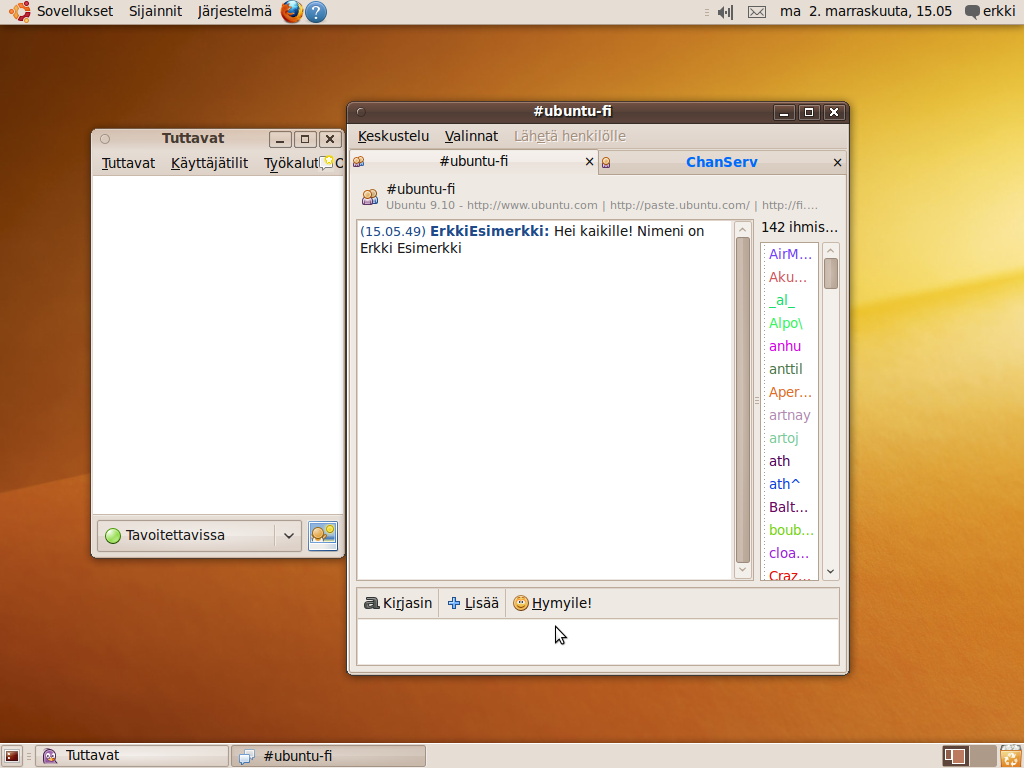Viewport: 1024px width, 768px height.
Task: Click the #ubuntu-fi chat room icon
Action: click(x=370, y=196)
